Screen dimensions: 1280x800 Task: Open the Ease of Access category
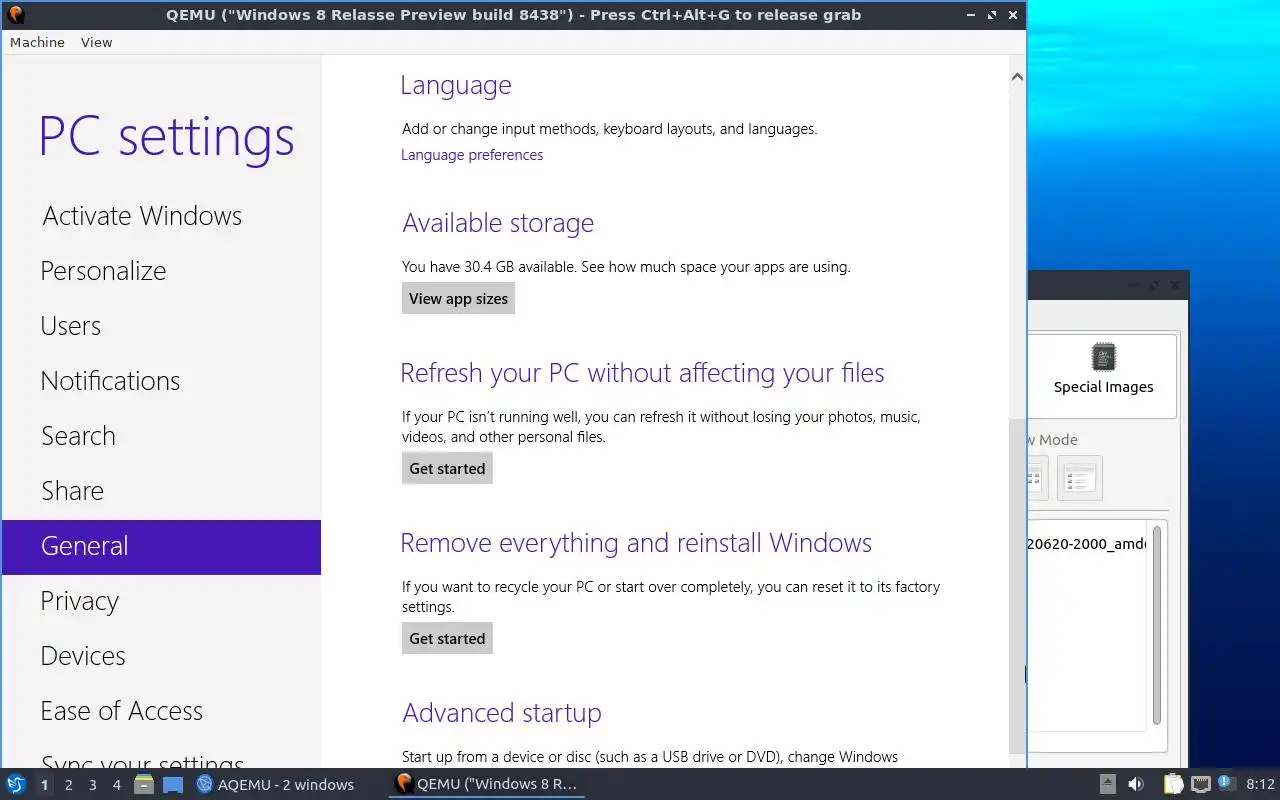click(121, 711)
